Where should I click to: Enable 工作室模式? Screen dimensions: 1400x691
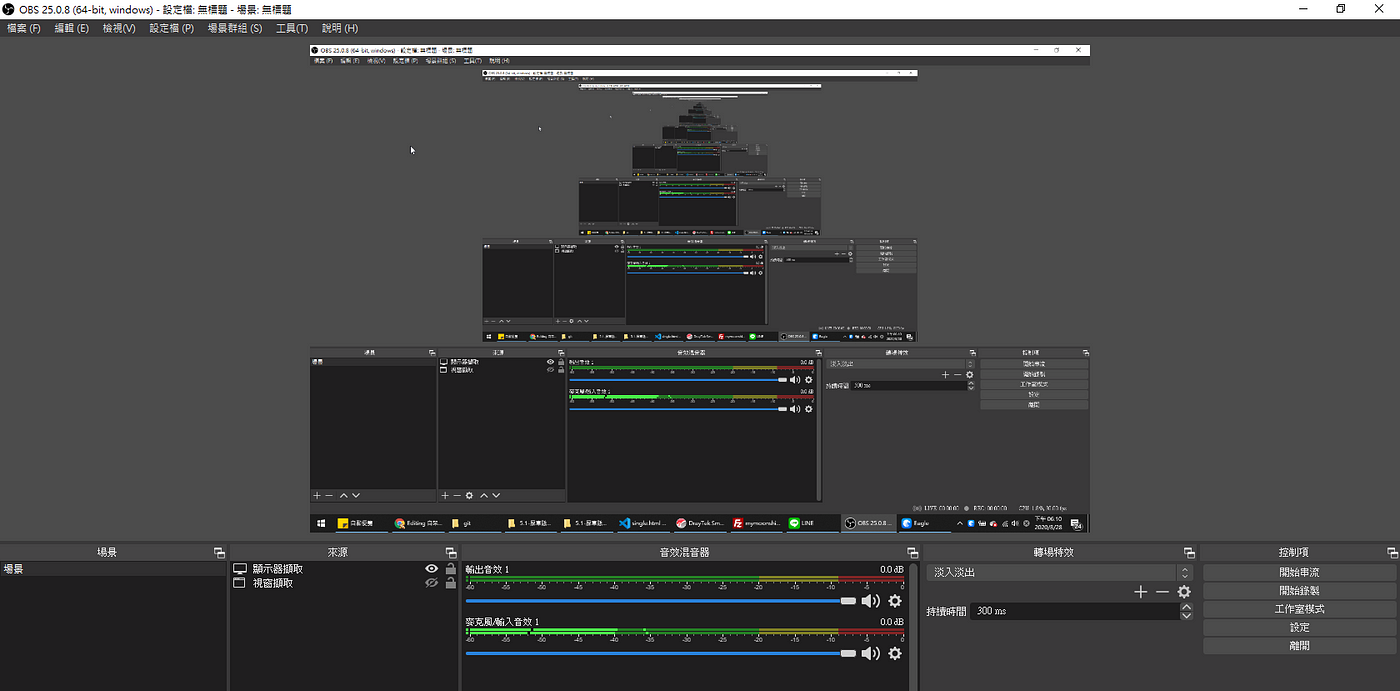click(1299, 609)
